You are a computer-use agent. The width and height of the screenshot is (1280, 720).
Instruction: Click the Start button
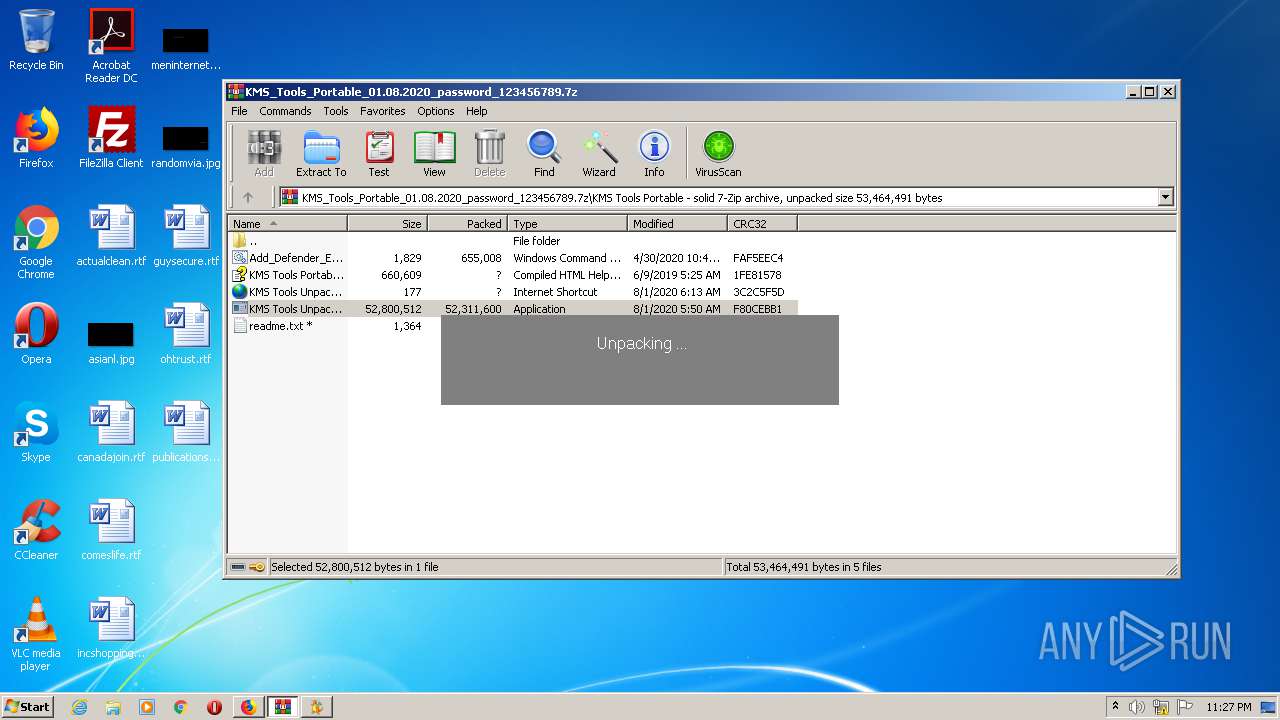pos(28,707)
